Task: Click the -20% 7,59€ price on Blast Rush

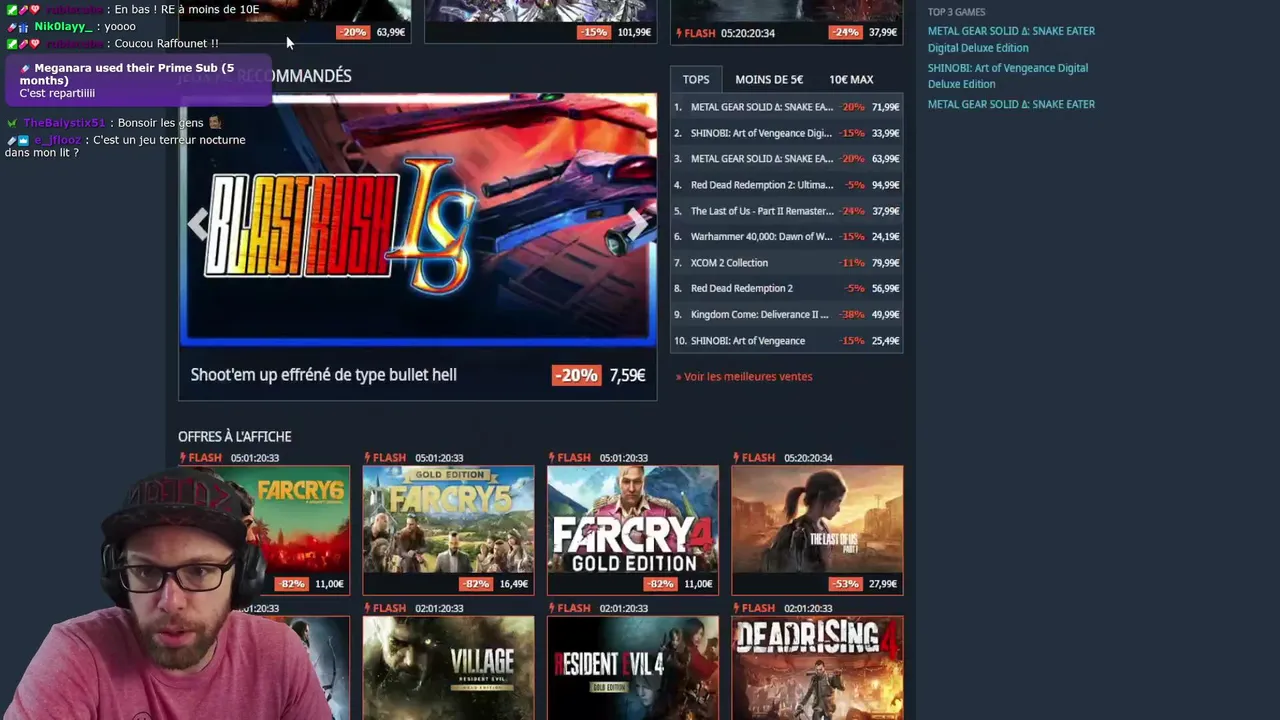Action: click(599, 375)
